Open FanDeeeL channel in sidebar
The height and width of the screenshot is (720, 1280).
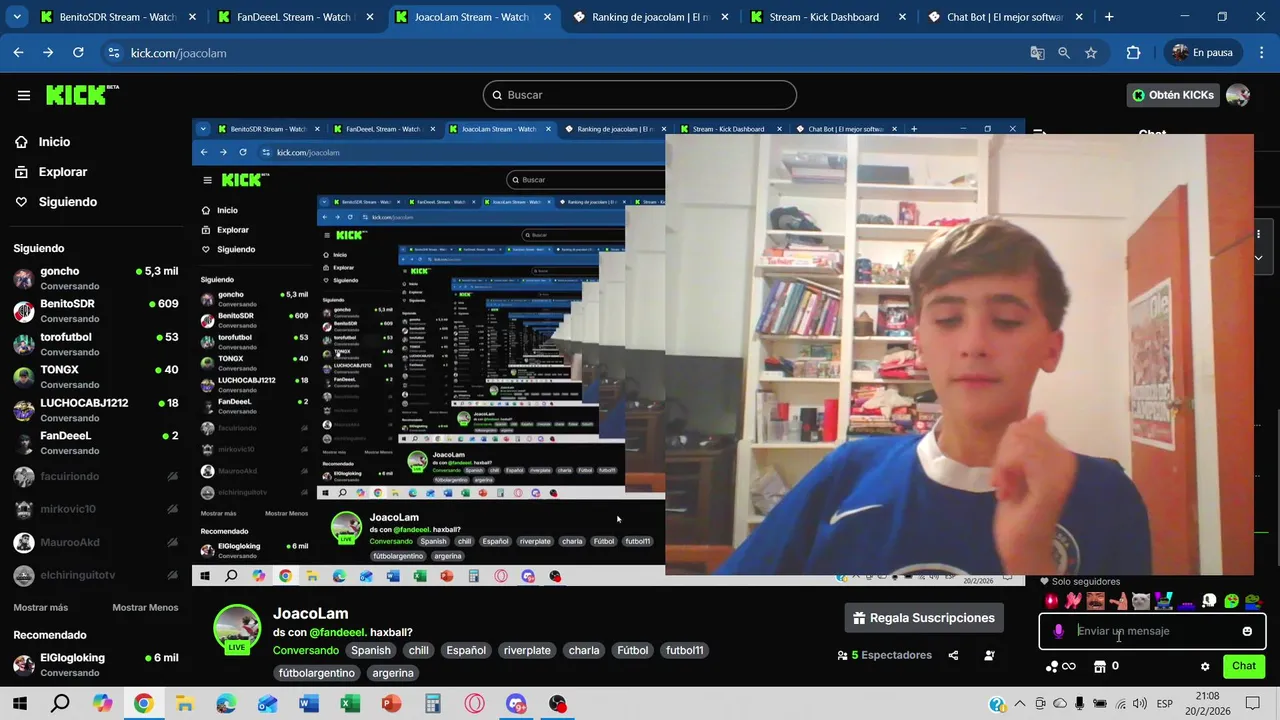pyautogui.click(x=95, y=443)
